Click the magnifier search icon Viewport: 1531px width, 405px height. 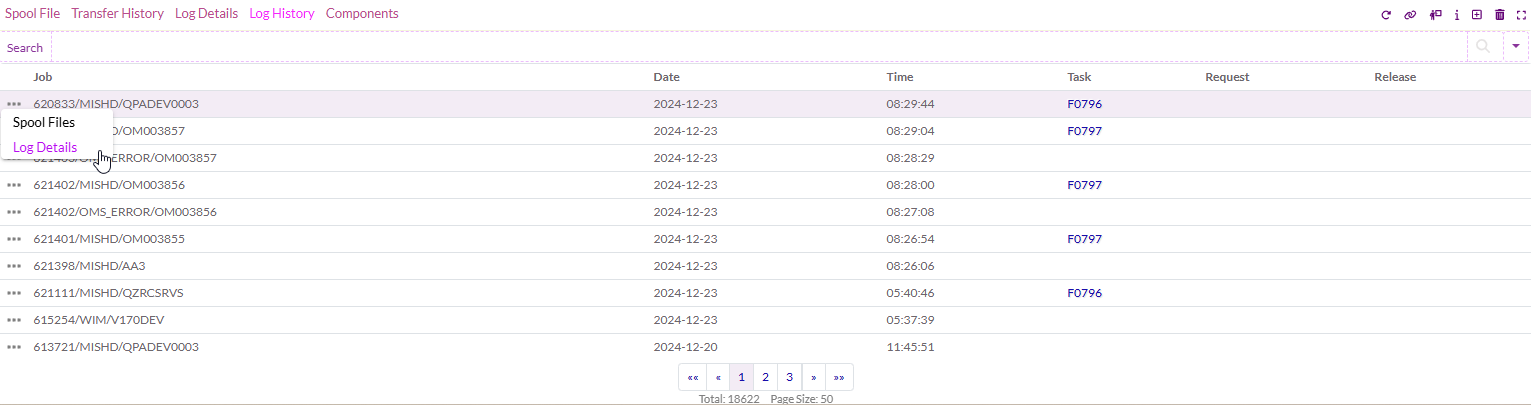coord(1483,47)
